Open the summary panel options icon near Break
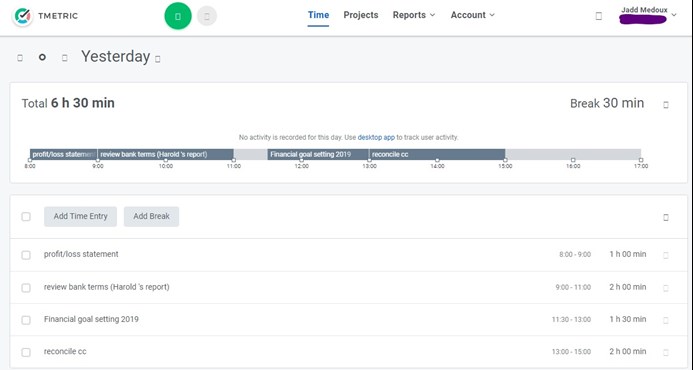The image size is (693, 370). 666,105
